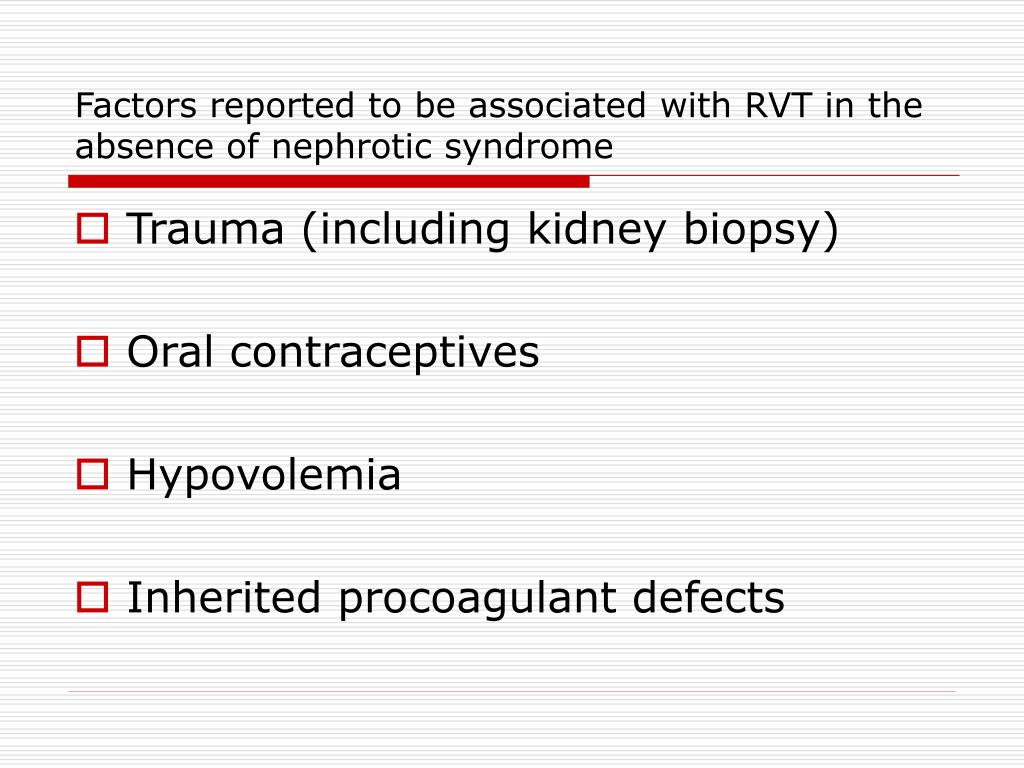Select the word 'nephrotic' in the title
The width and height of the screenshot is (1024, 768).
click(x=352, y=148)
